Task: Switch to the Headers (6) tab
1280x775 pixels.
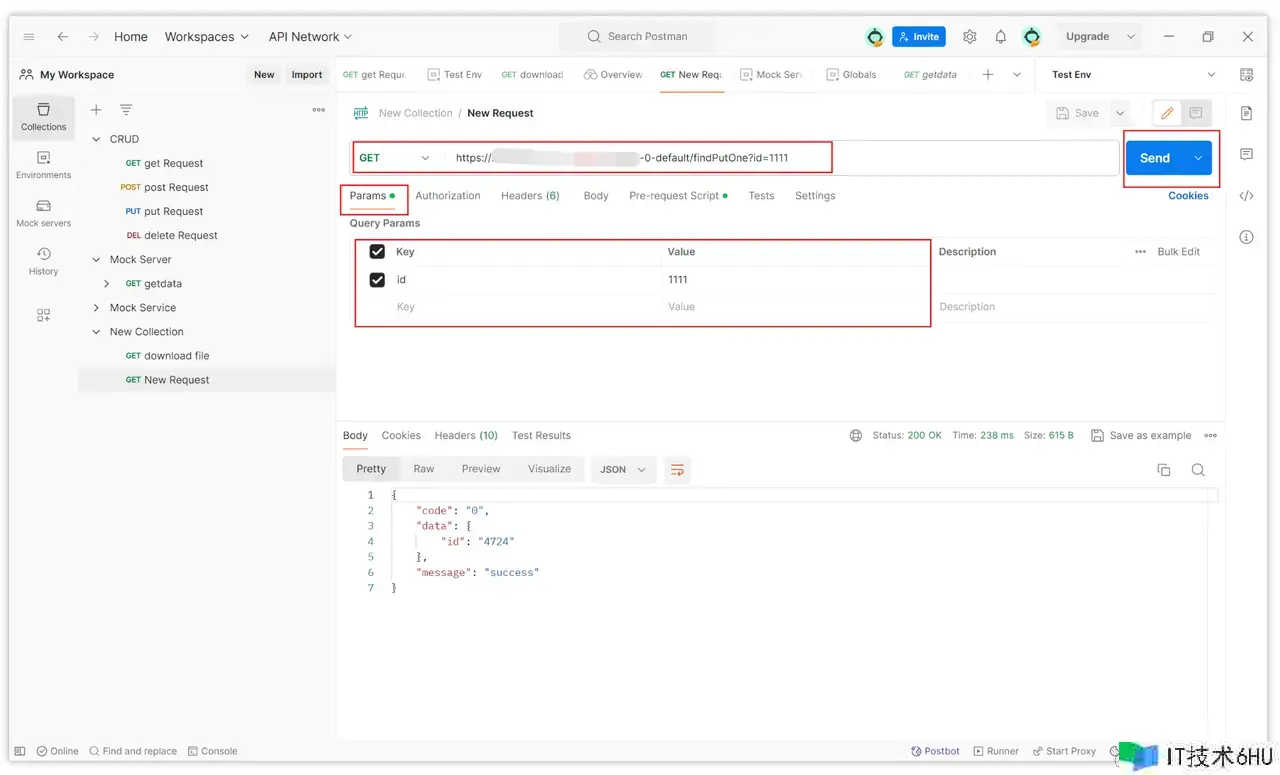Action: coord(530,196)
